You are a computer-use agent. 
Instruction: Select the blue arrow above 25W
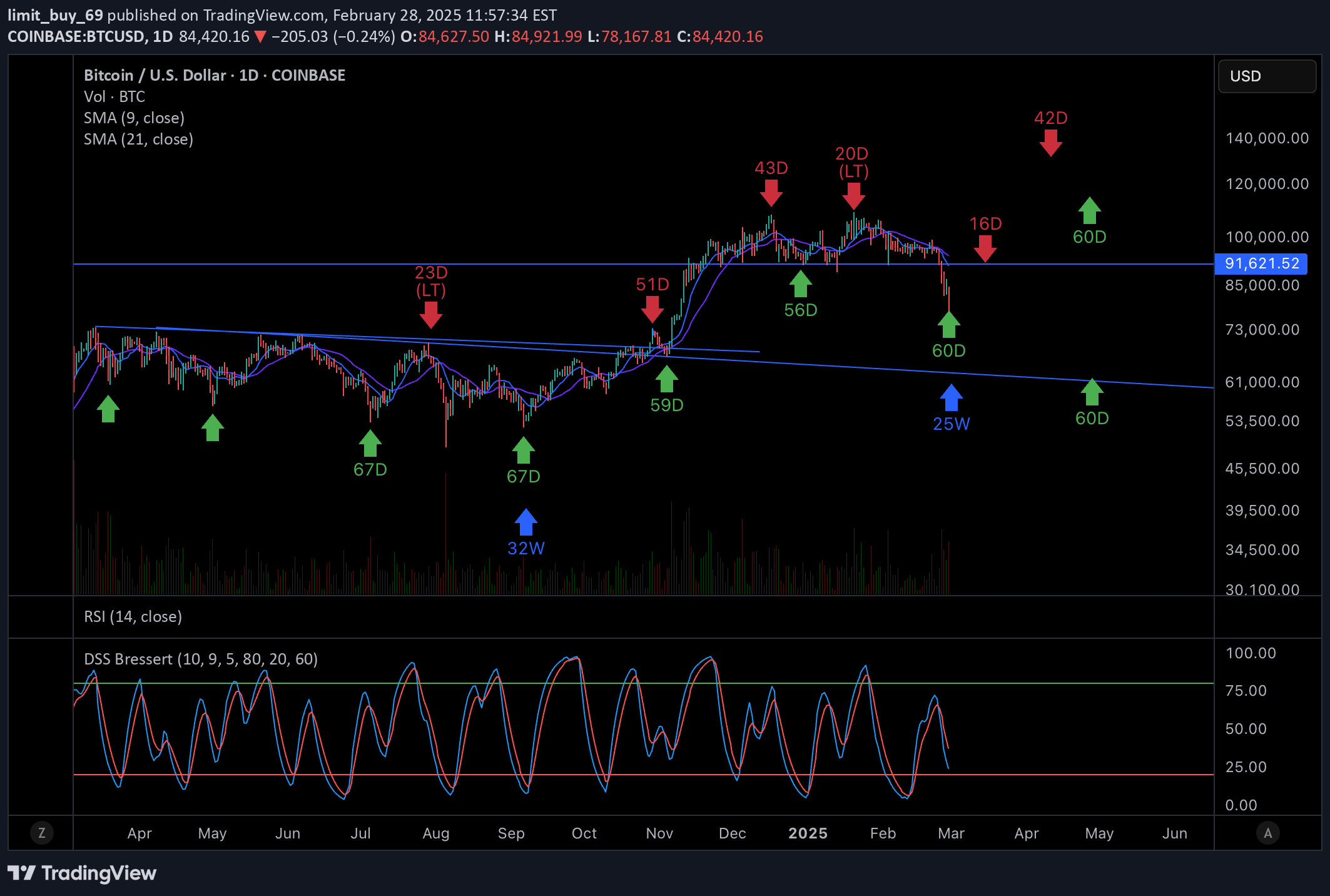951,397
